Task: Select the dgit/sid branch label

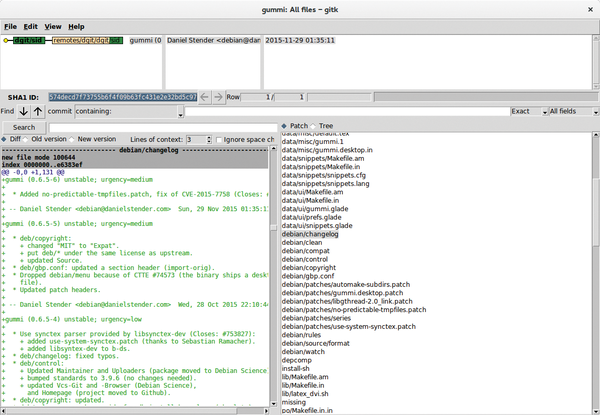Action: (x=29, y=40)
